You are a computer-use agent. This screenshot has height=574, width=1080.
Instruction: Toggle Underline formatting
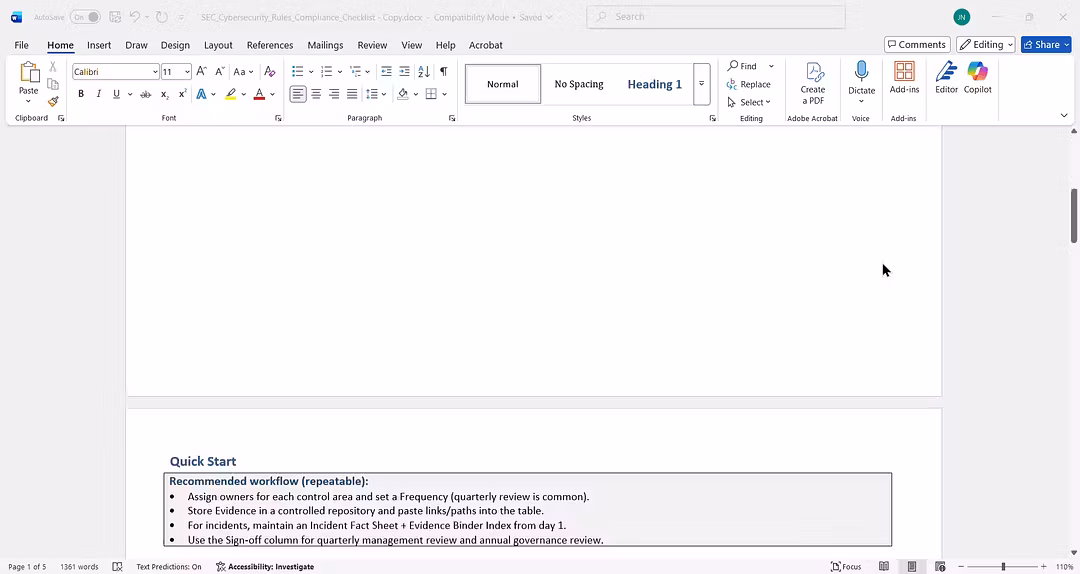[x=116, y=94]
